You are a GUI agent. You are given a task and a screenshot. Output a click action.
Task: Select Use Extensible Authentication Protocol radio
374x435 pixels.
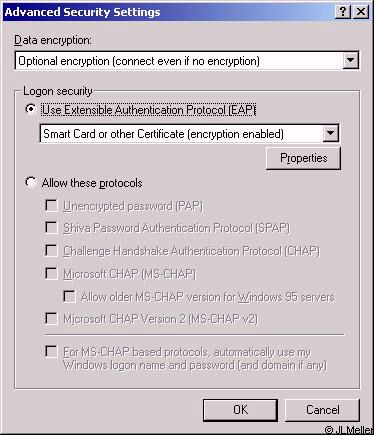pos(31,109)
